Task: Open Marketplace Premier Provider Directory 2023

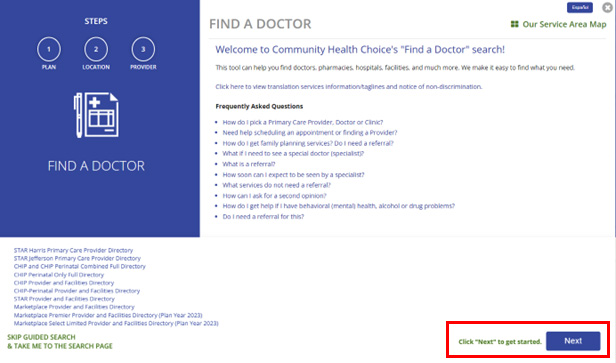Action: click(108, 315)
